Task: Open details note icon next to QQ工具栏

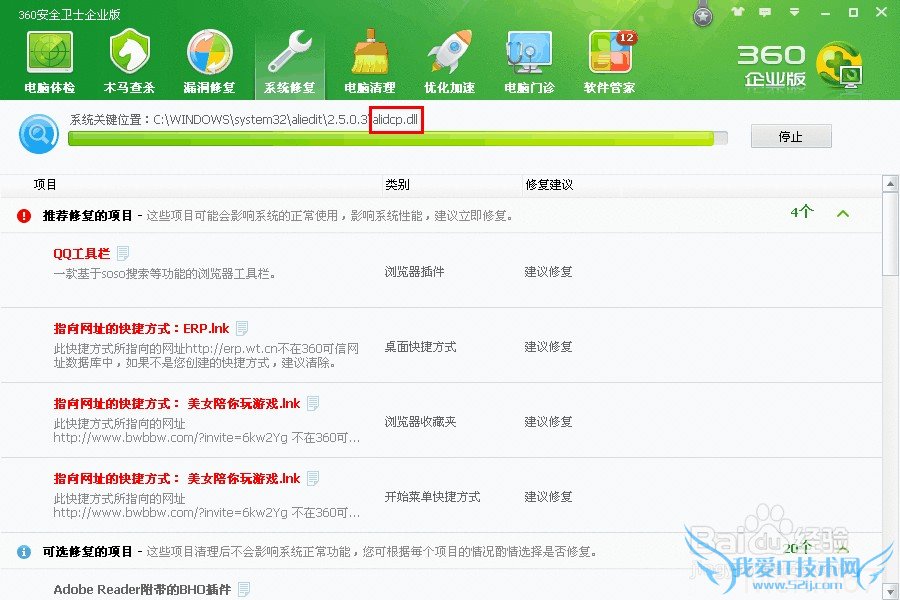Action: [x=123, y=253]
